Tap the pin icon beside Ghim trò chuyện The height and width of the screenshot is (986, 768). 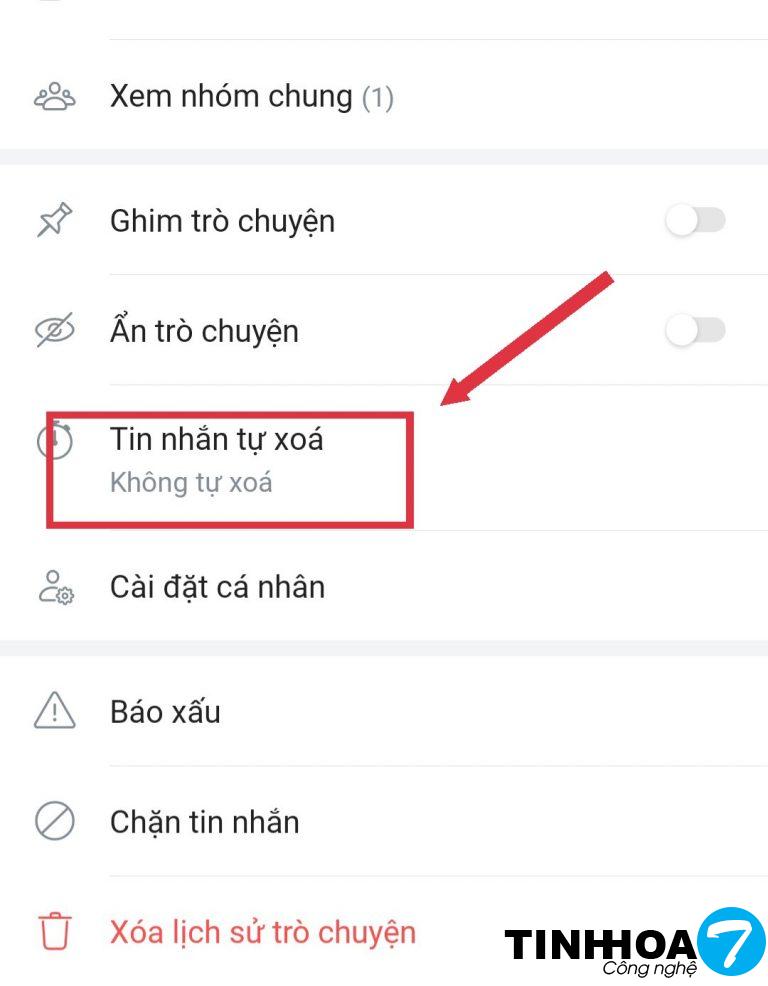(55, 220)
